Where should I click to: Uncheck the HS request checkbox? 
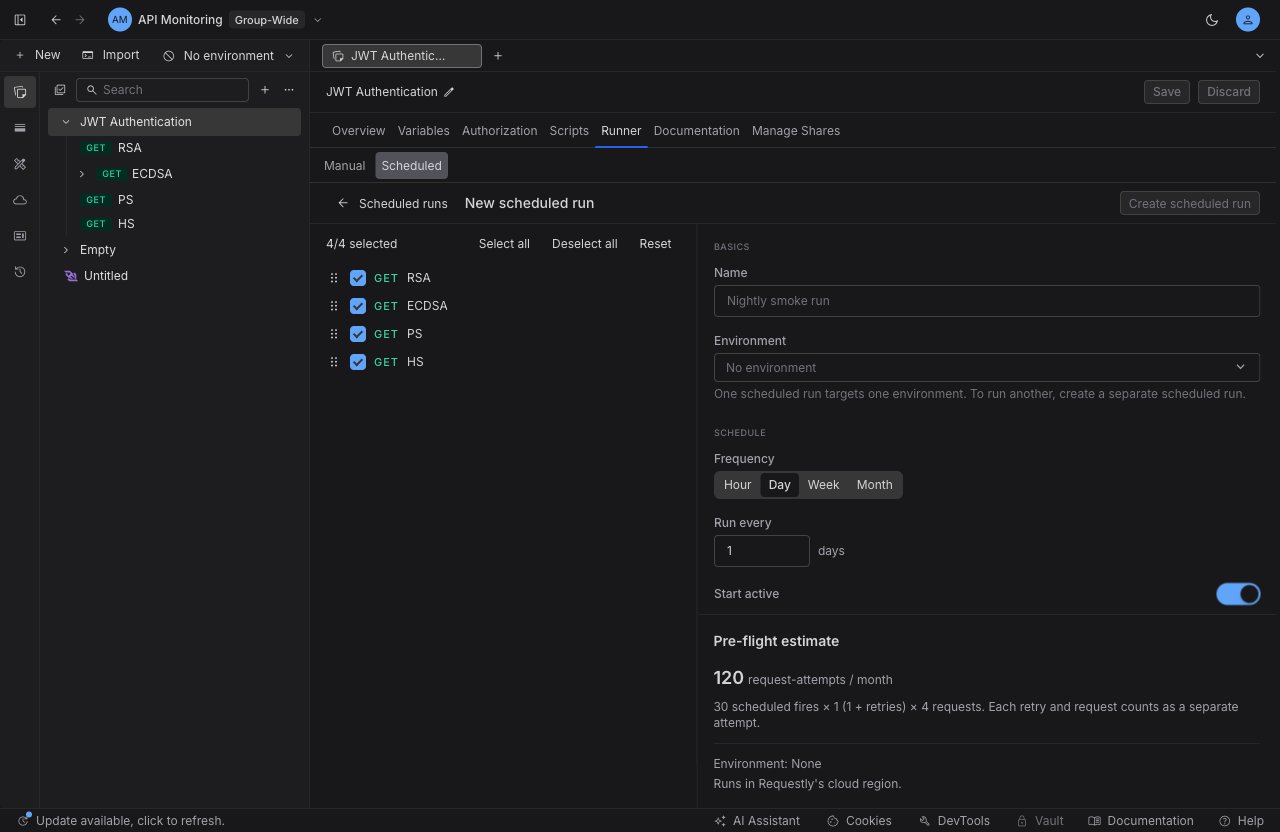358,362
